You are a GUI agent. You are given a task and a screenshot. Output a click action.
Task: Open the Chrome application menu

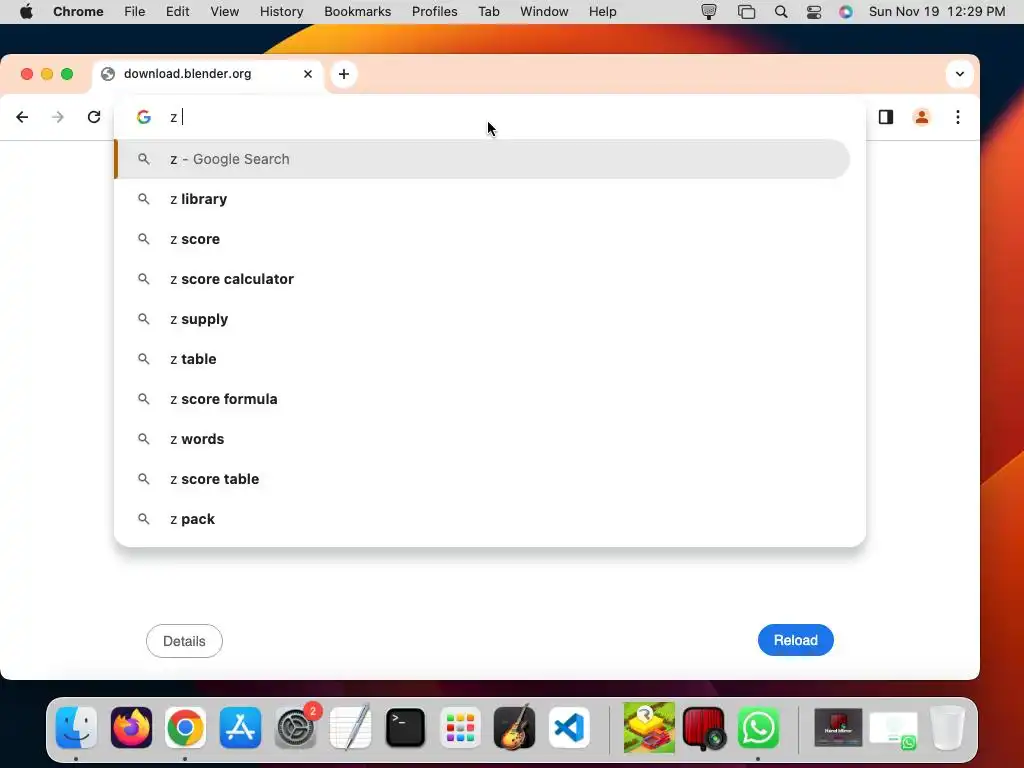[x=78, y=12]
